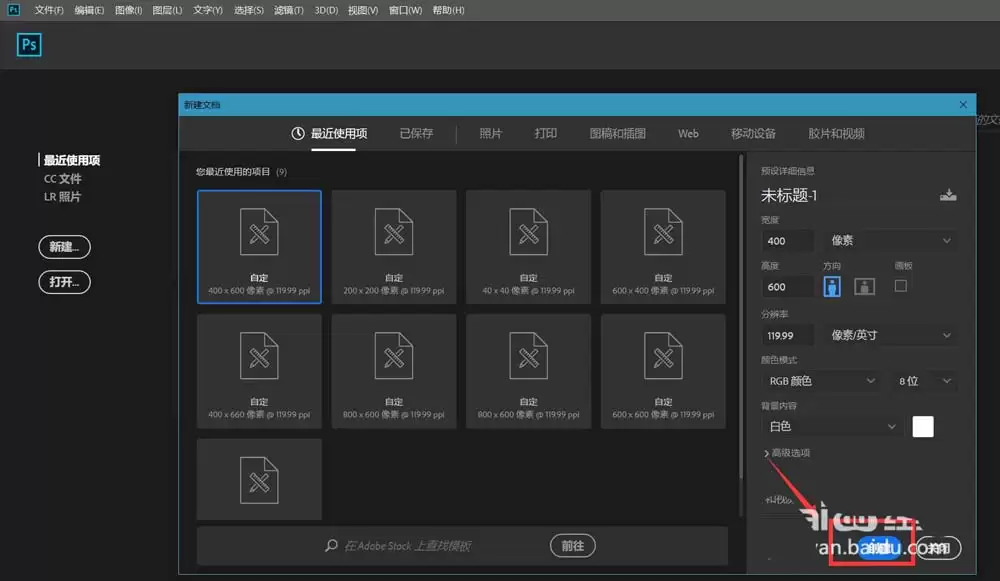Click the width field showing 400
This screenshot has width=1000, height=581.
[788, 240]
